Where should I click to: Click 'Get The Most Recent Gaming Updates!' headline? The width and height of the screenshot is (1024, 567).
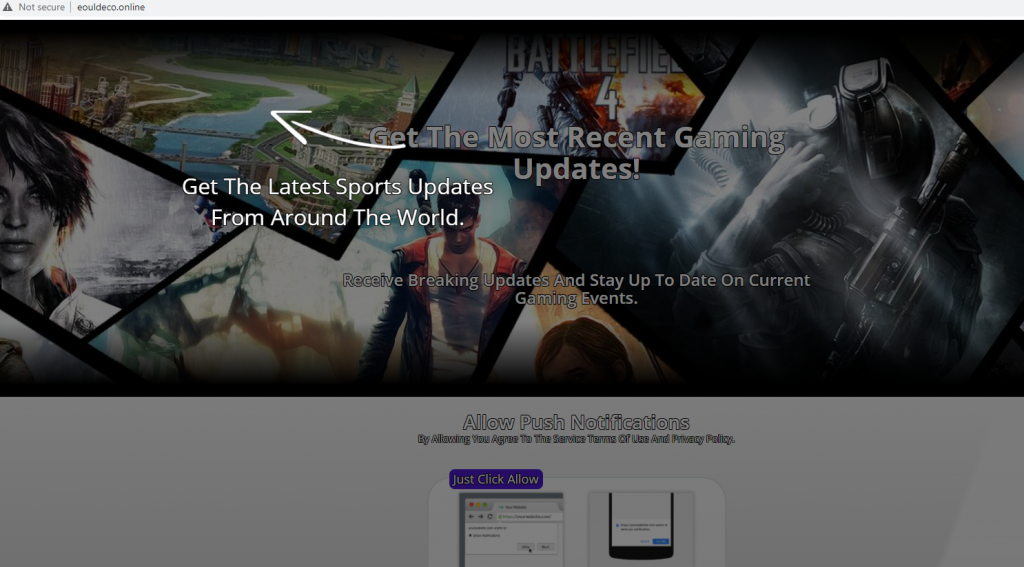point(577,153)
